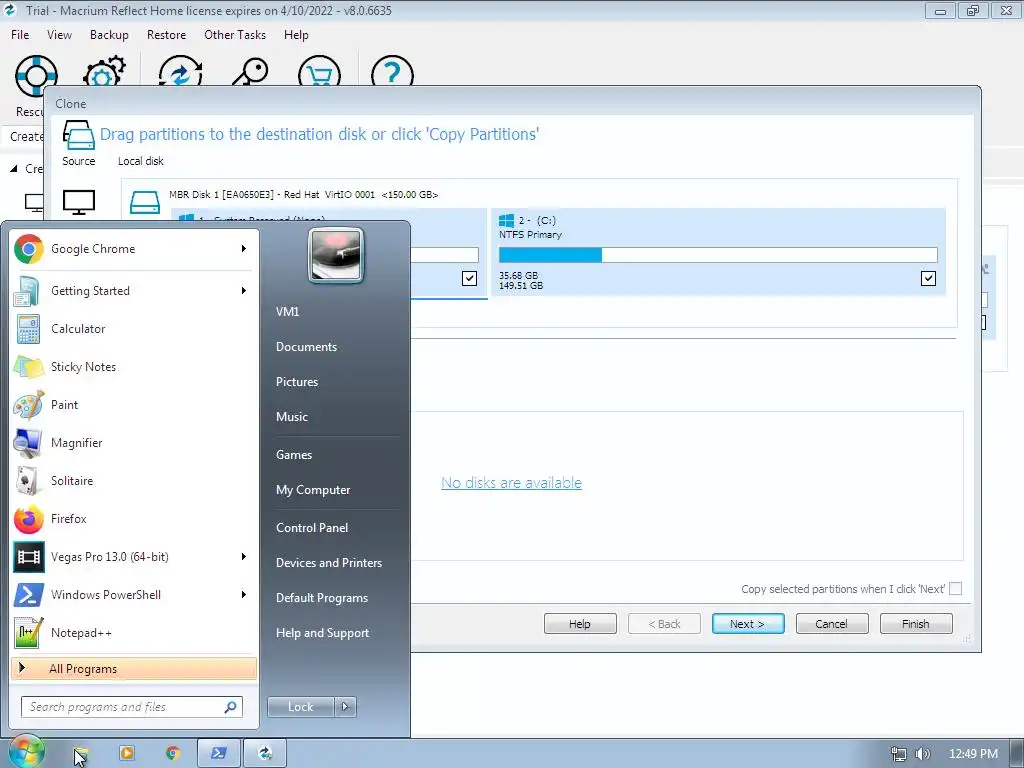Open Getting Started from Start menu

click(x=134, y=291)
